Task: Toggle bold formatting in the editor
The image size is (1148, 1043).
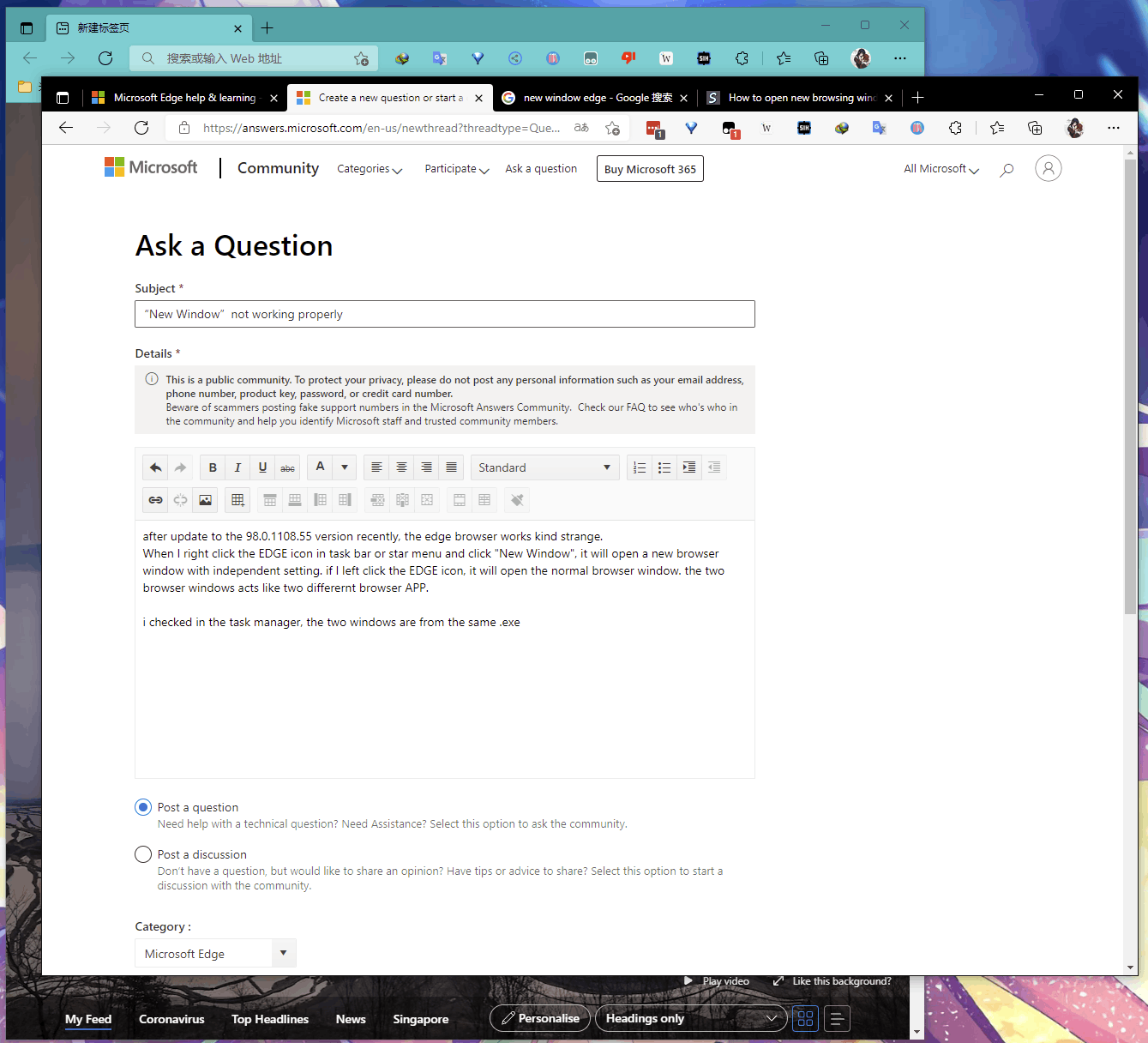Action: coord(213,467)
